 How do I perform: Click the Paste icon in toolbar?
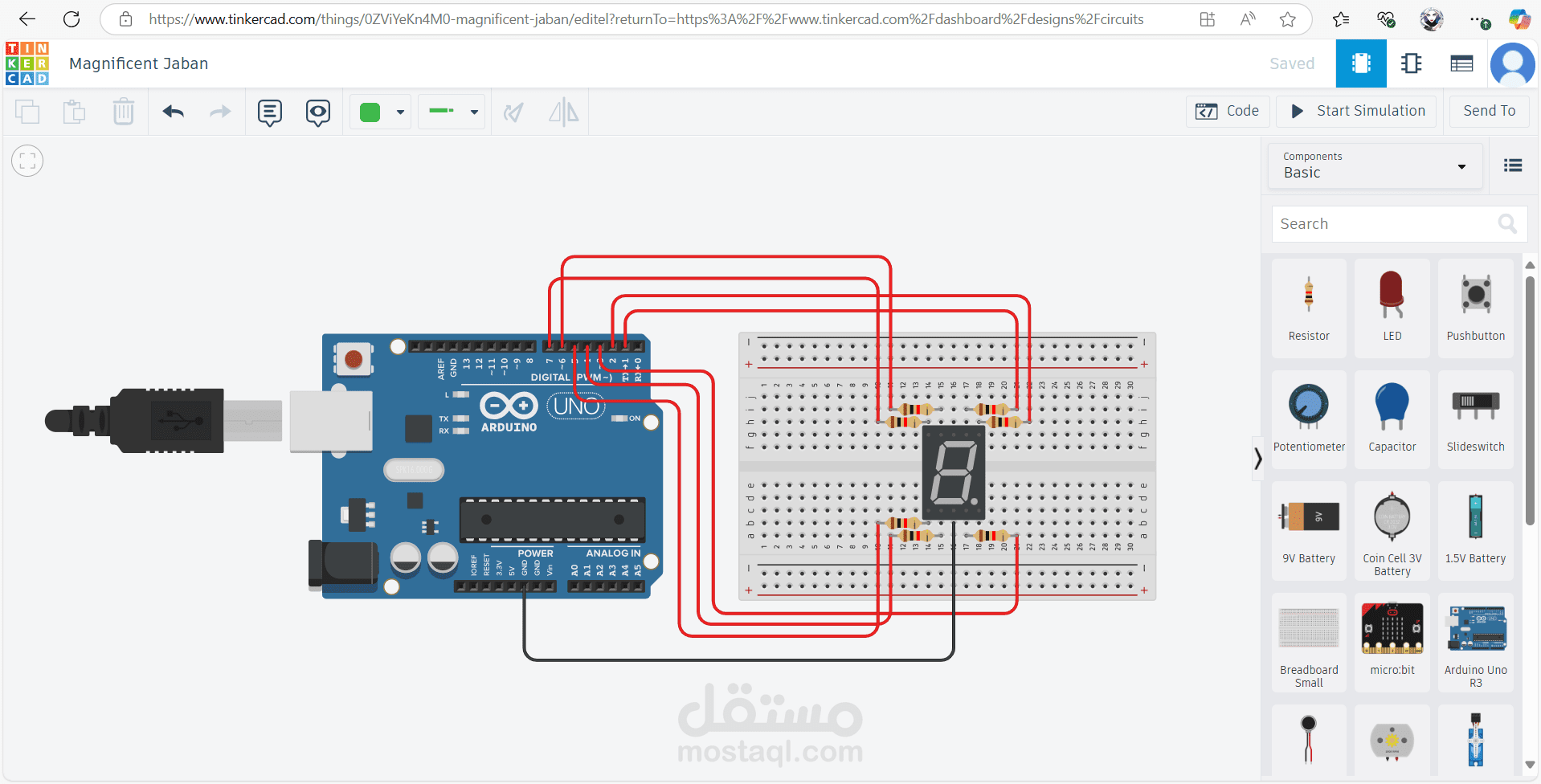coord(75,111)
